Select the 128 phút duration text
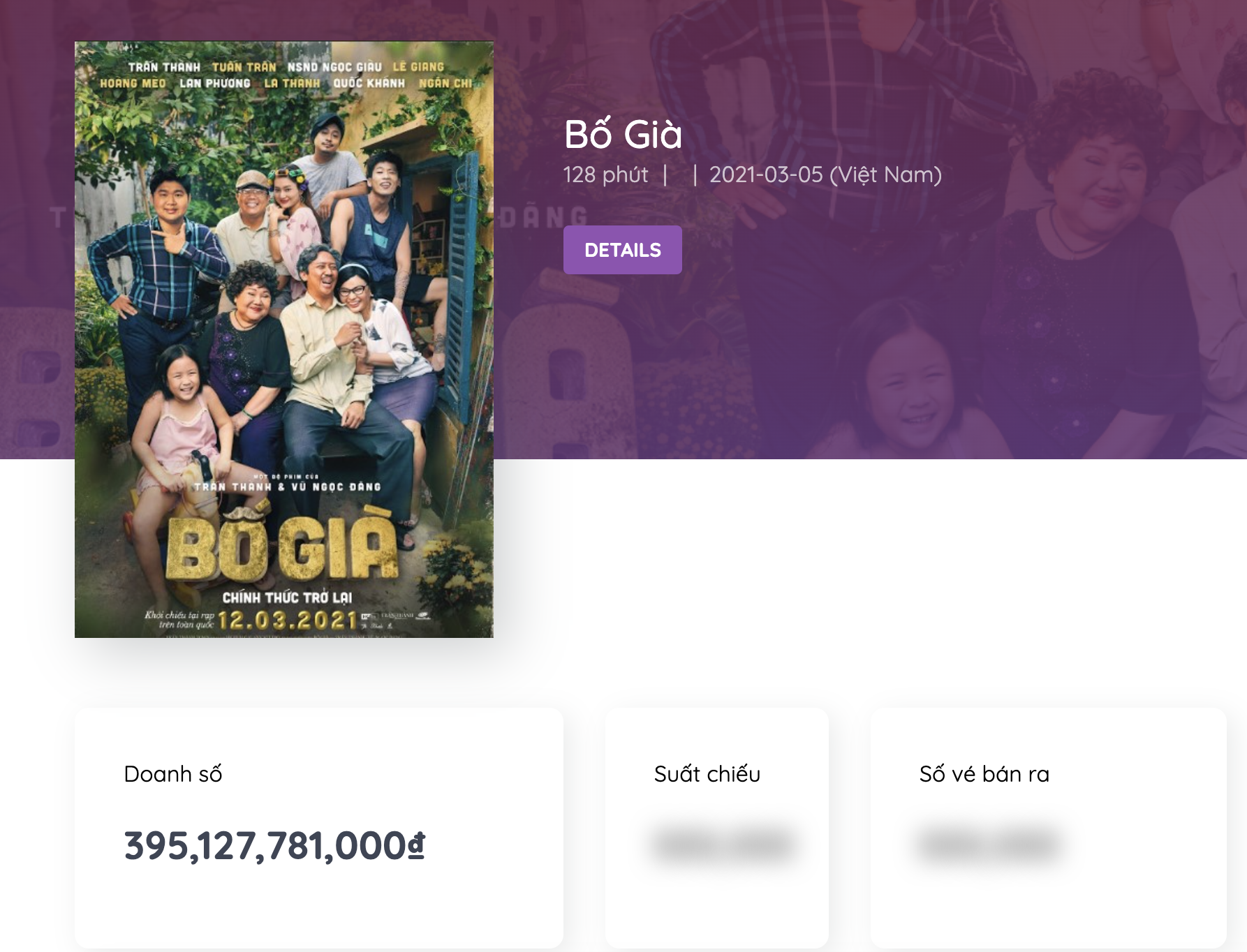The image size is (1247, 952). click(605, 174)
